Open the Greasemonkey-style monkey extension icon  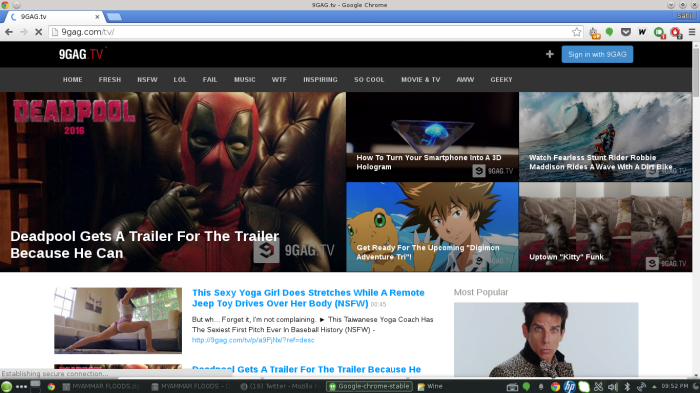[x=594, y=32]
